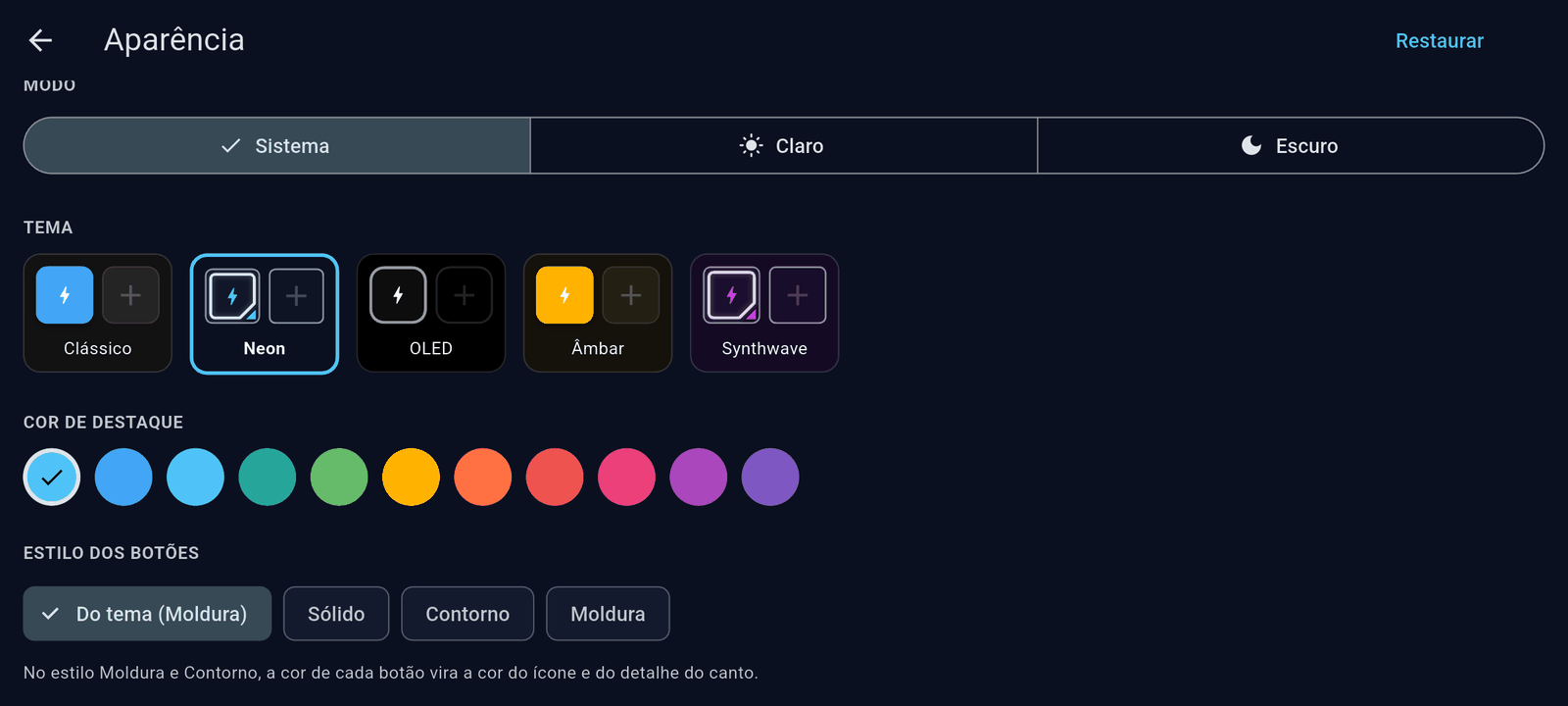This screenshot has height=706, width=1568.
Task: Select the Sistema mode option
Action: pos(277,146)
